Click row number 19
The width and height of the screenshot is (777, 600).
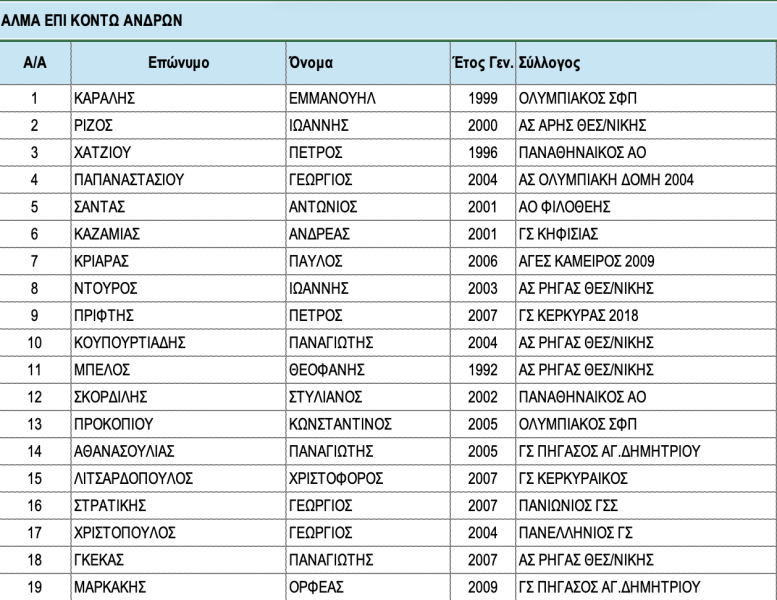click(x=34, y=587)
